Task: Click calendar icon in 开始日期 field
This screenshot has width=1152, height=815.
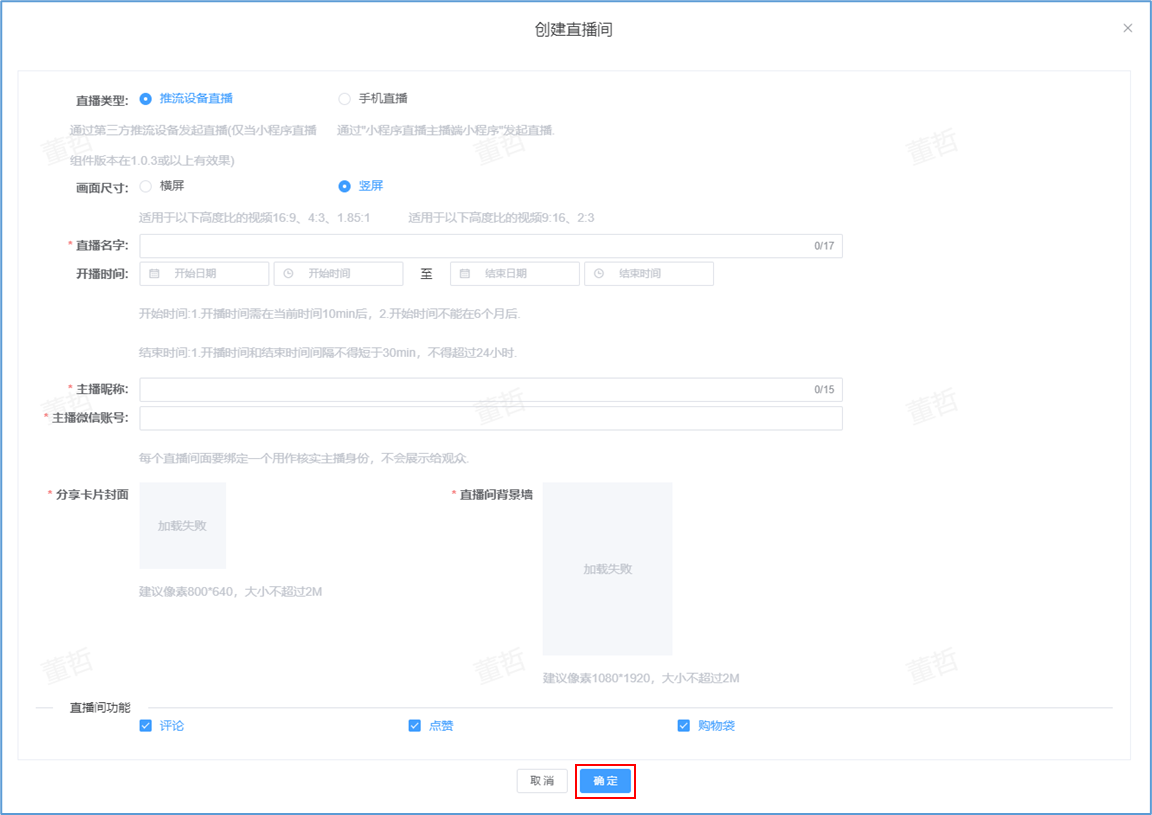Action: click(154, 273)
